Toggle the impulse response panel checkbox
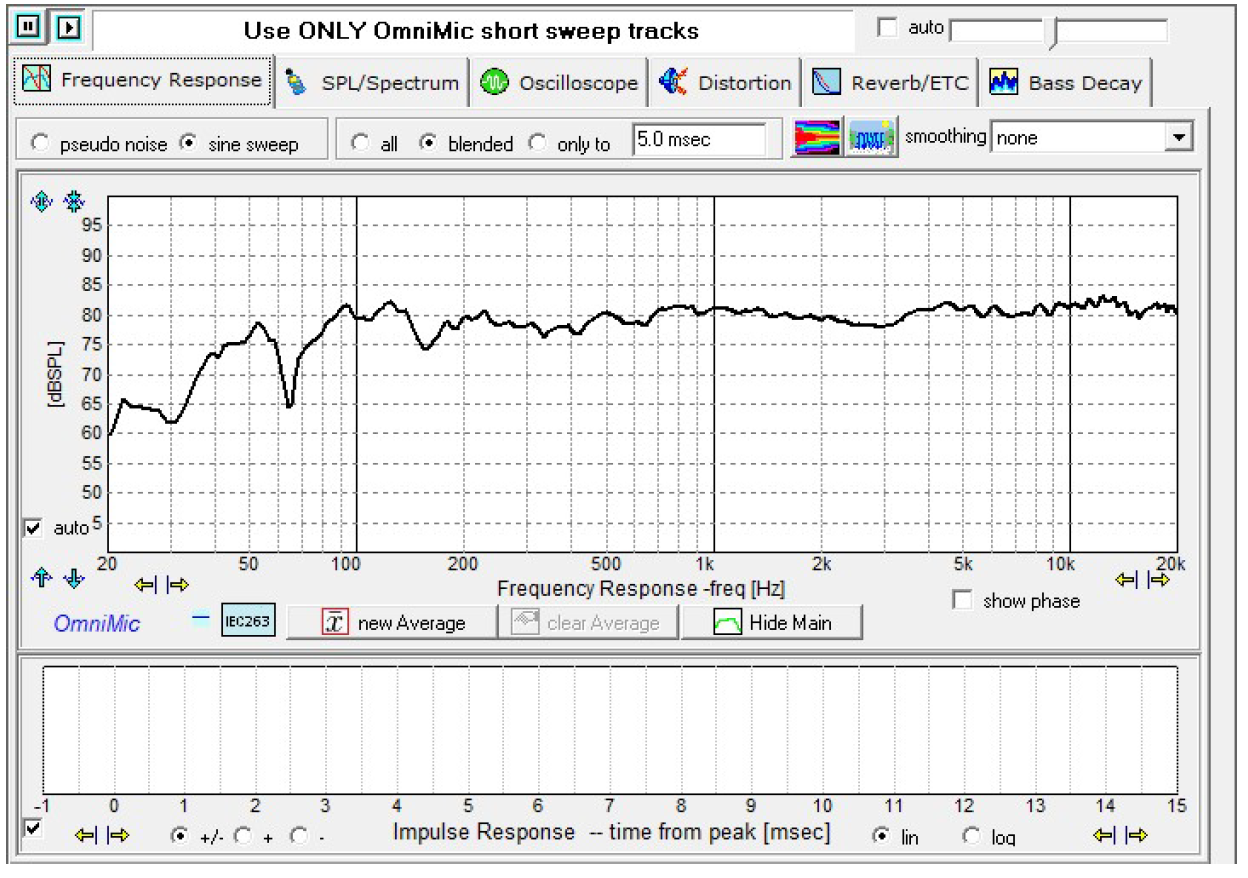 (33, 830)
